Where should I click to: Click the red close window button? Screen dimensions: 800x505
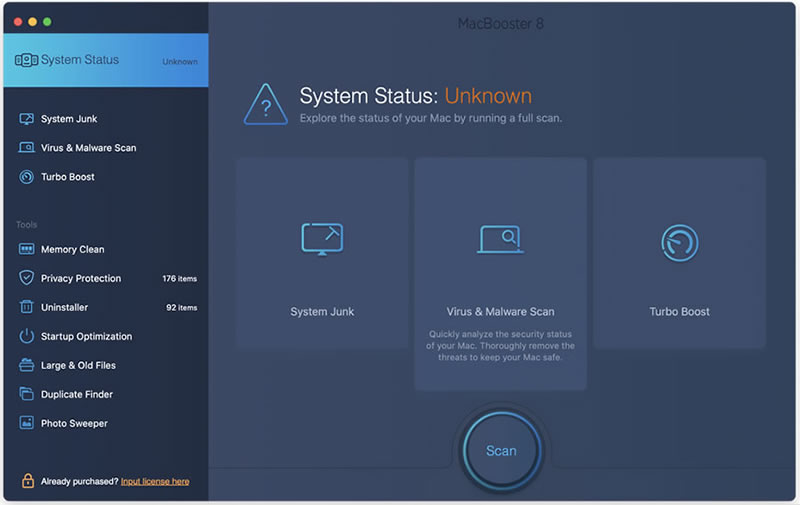tap(18, 21)
